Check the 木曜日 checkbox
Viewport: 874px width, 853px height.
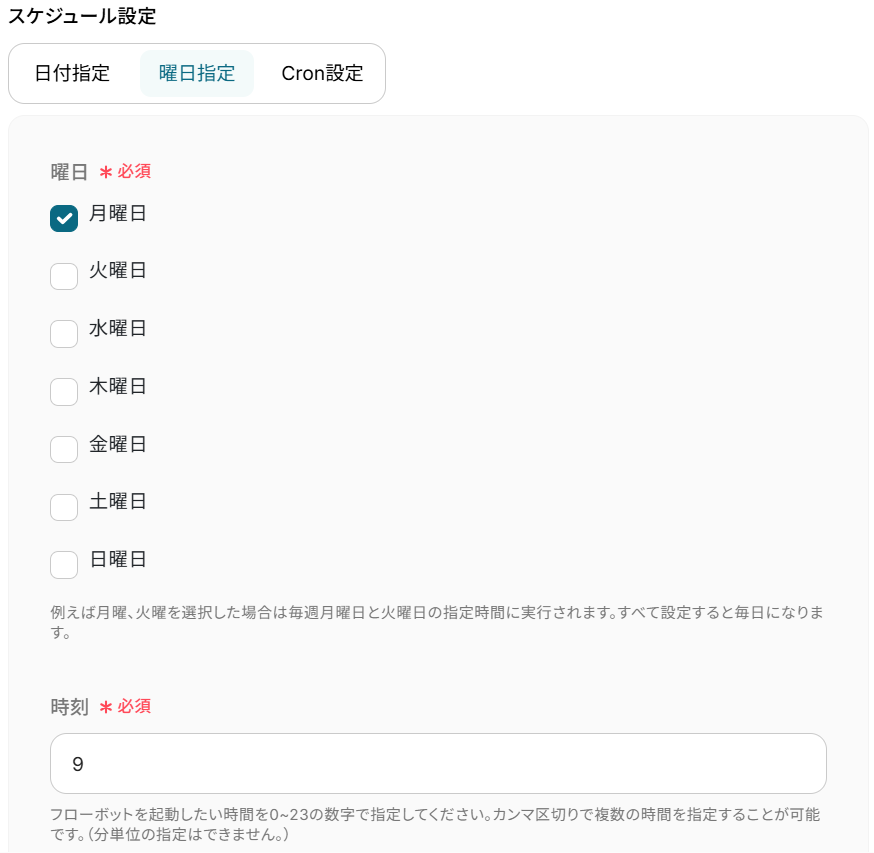[64, 392]
